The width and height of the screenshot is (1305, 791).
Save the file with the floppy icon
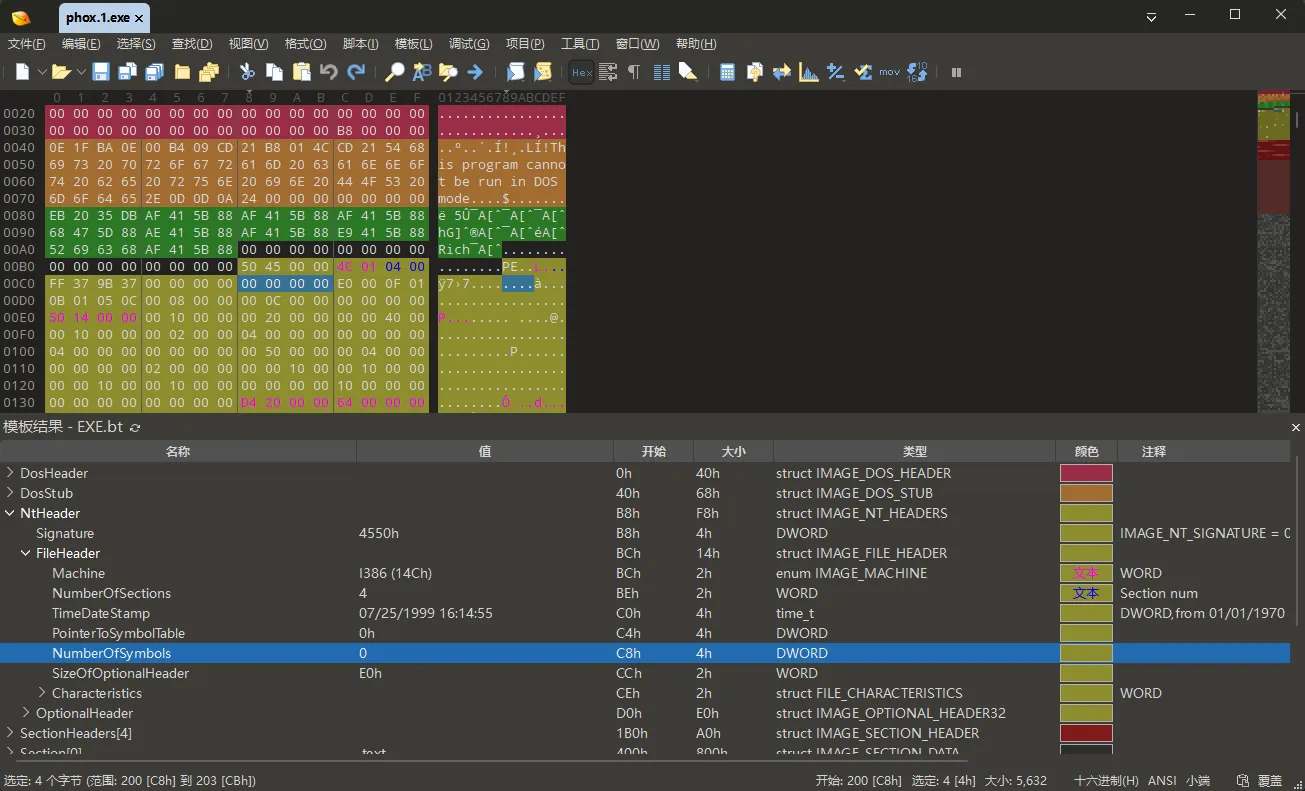101,72
